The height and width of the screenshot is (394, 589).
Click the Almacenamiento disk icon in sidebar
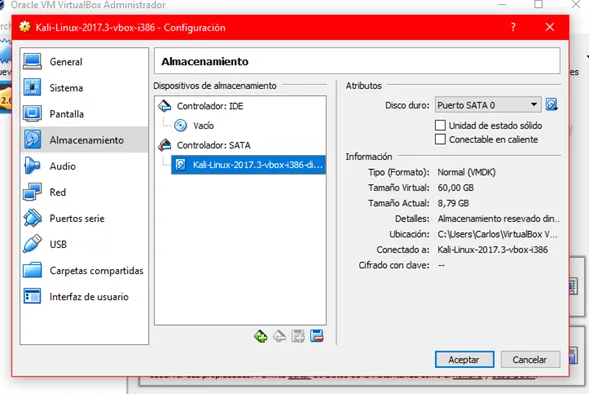tap(32, 140)
